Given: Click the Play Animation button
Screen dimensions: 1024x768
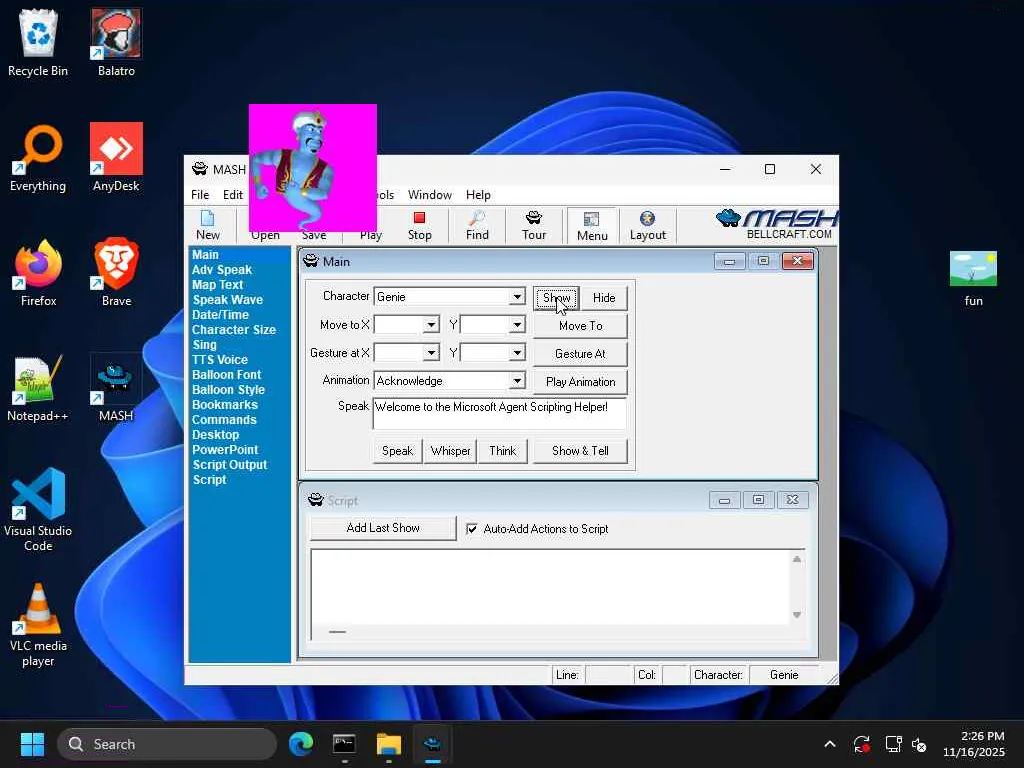Looking at the screenshot, I should click(x=580, y=382).
